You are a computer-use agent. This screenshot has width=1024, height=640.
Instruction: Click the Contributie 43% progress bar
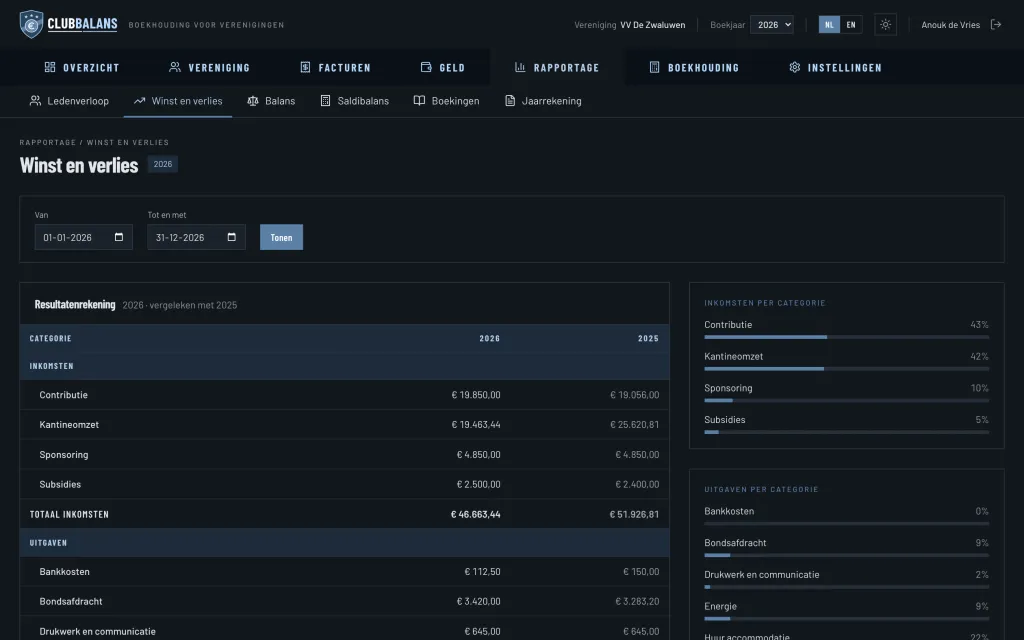point(846,337)
